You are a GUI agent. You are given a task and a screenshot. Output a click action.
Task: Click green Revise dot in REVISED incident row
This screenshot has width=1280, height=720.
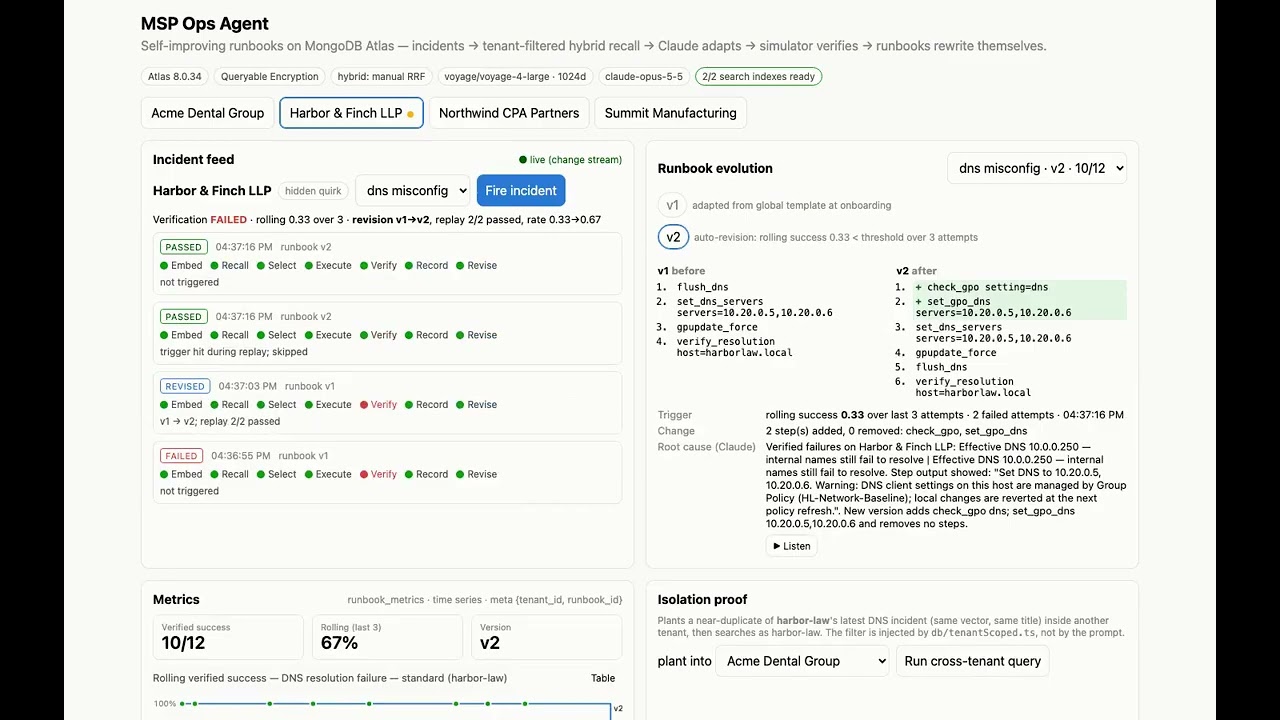click(x=460, y=405)
